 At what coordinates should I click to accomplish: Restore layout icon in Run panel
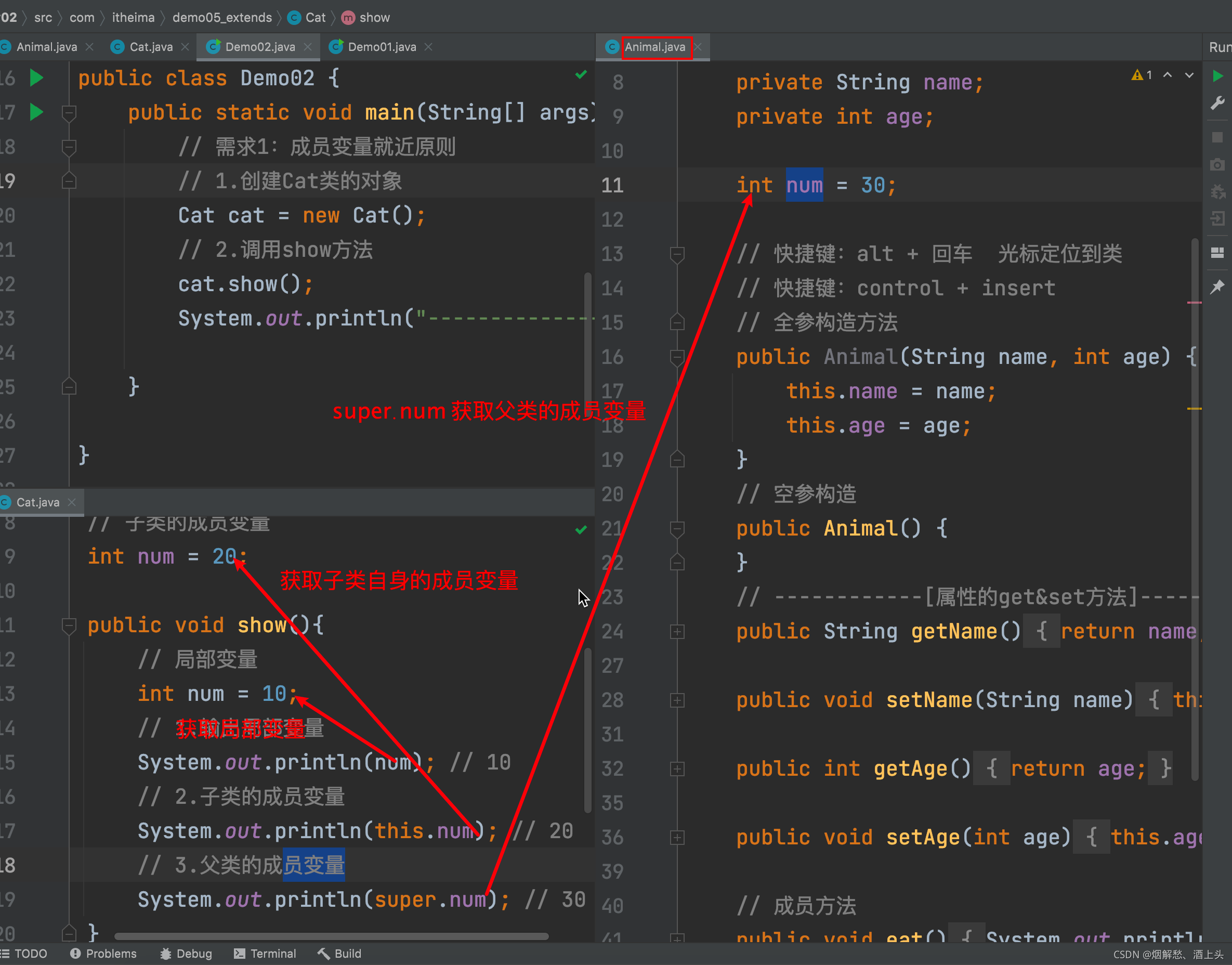click(1217, 253)
